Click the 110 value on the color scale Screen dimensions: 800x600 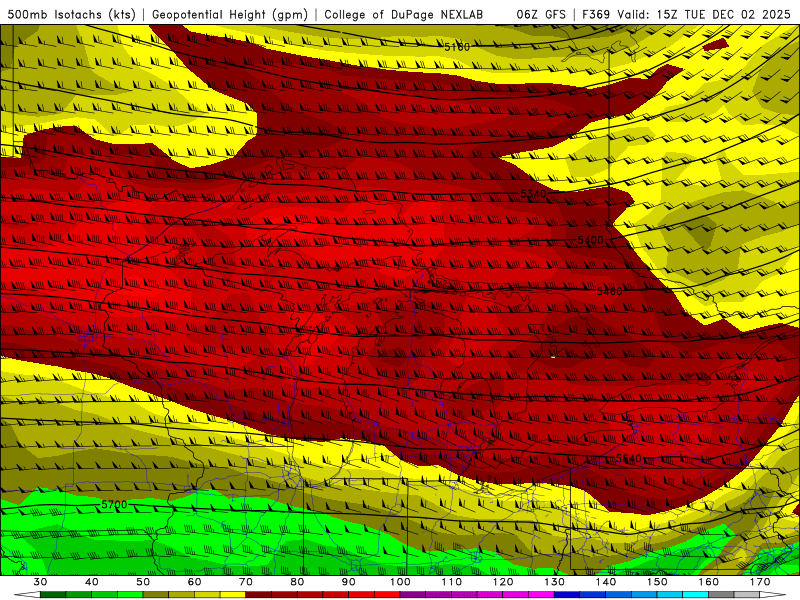point(452,582)
